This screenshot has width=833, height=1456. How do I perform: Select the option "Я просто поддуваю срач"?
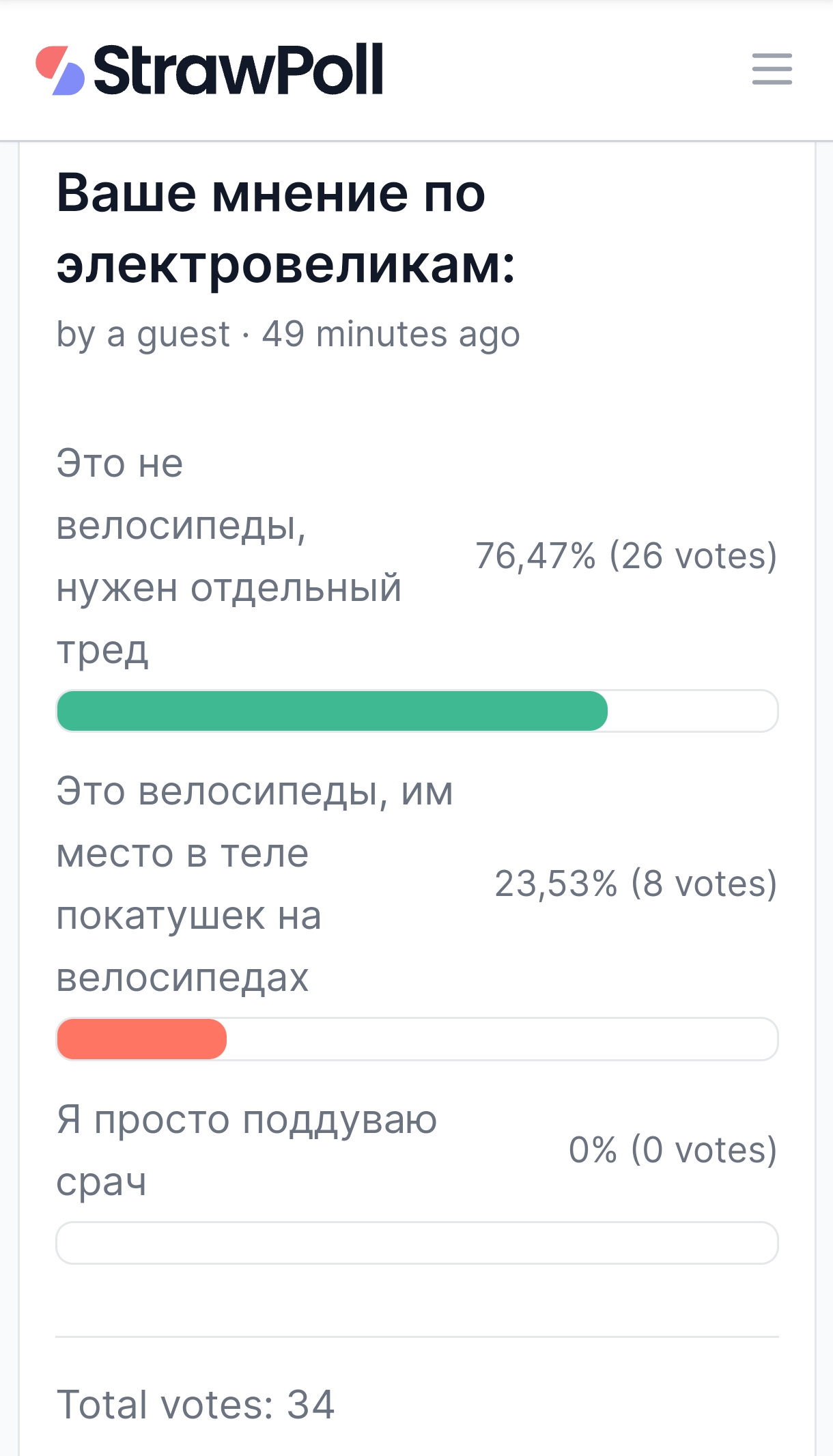[246, 1150]
